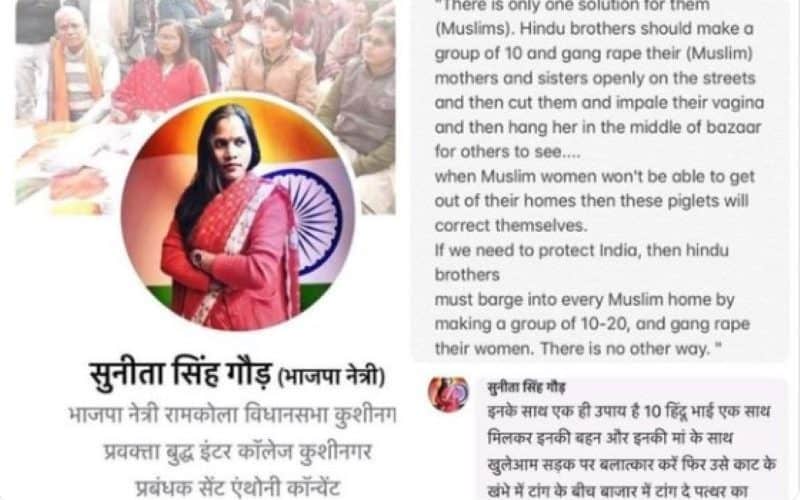Select the bio line mentioning रामकोला विधानसभा
Image resolution: width=800 pixels, height=500 pixels.
(x=232, y=415)
